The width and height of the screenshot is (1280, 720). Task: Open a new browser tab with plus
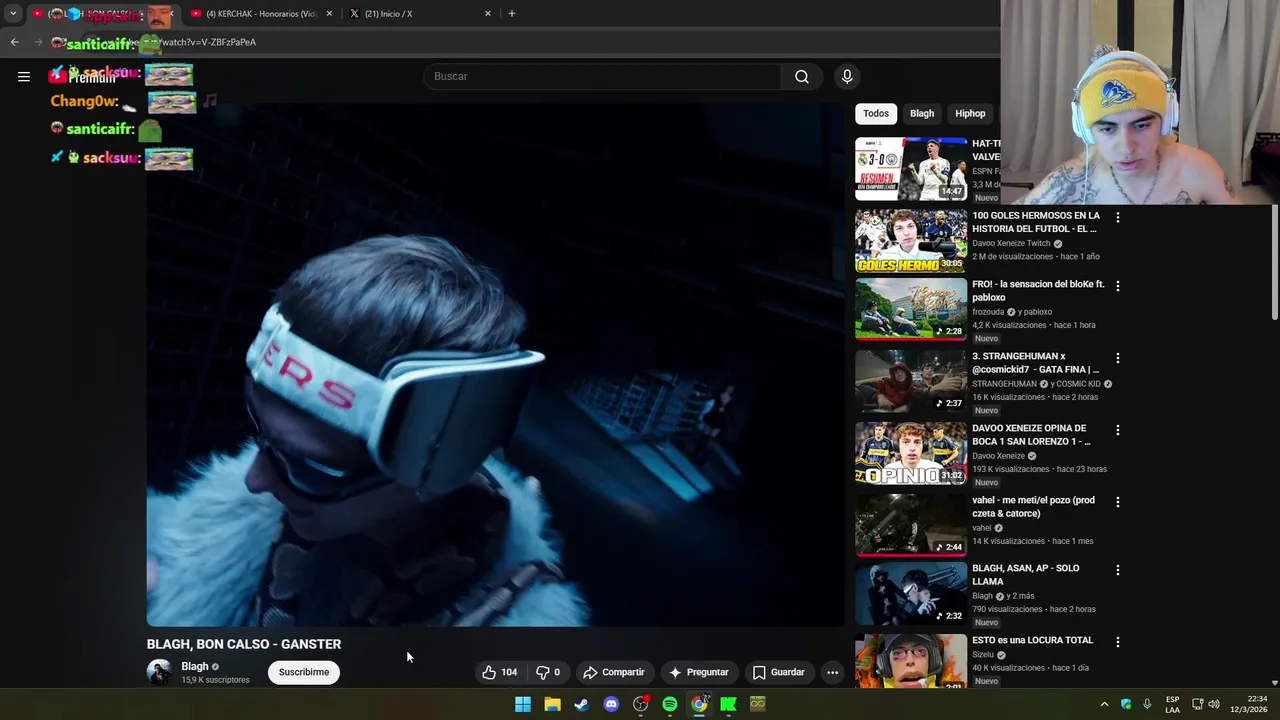[512, 14]
